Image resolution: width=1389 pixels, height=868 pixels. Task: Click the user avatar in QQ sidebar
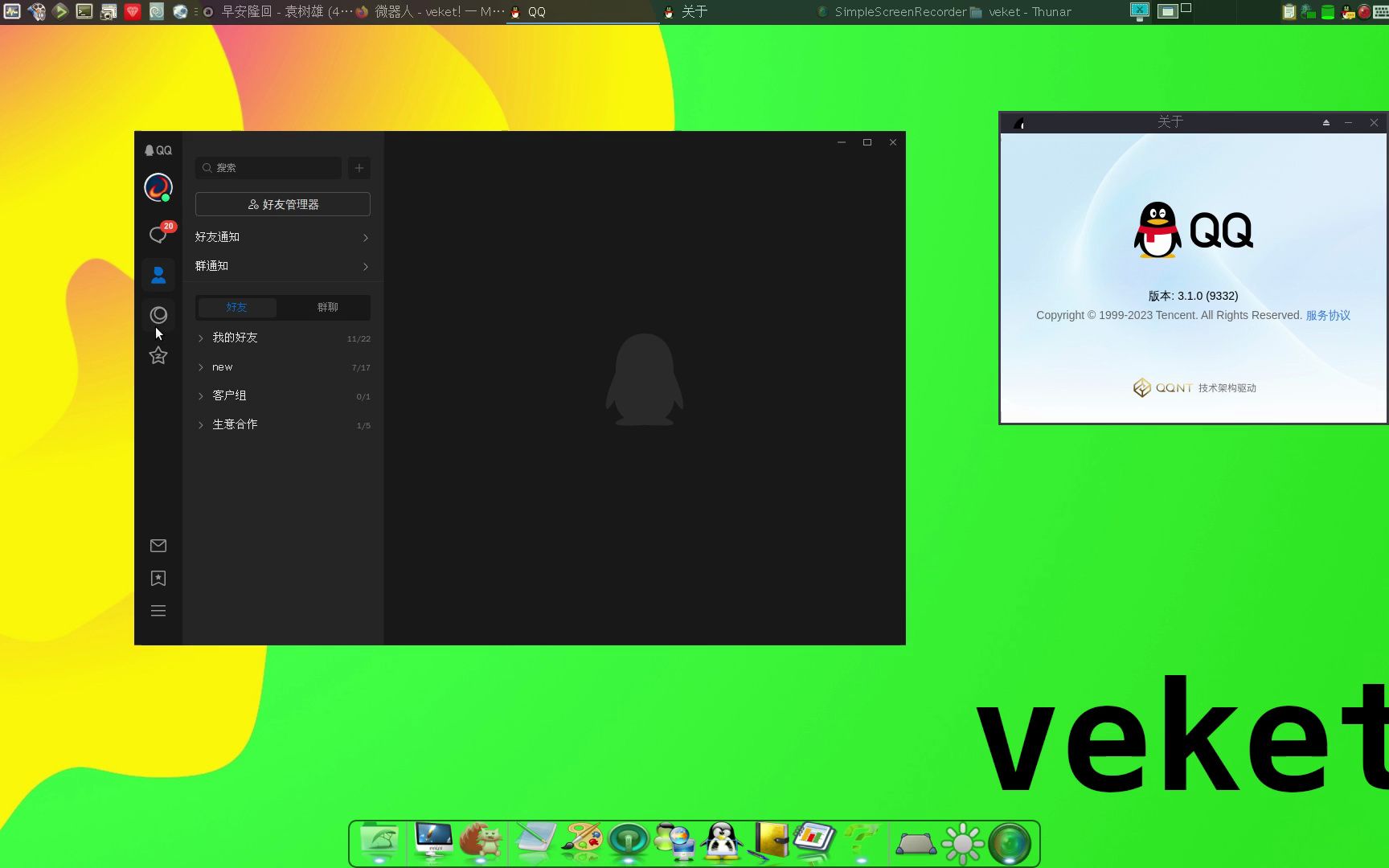[x=158, y=187]
